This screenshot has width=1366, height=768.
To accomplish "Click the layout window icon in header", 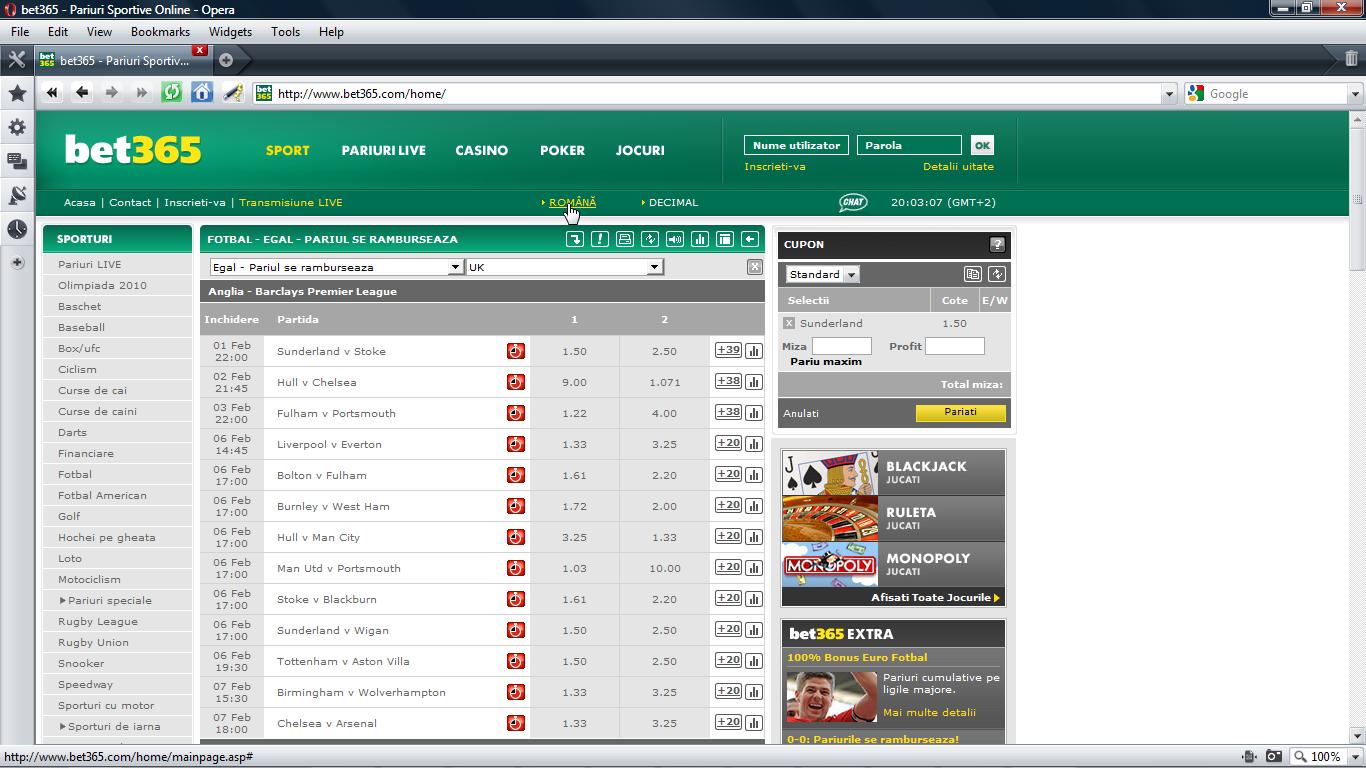I will coord(725,239).
